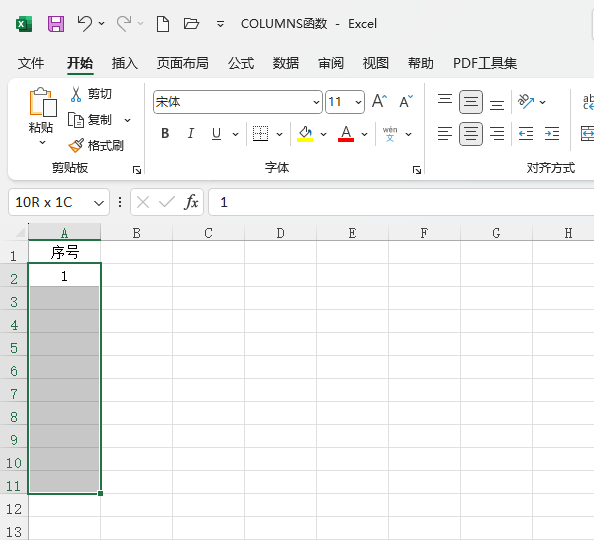Expand font color palette arrow
594x540 pixels.
[x=364, y=134]
